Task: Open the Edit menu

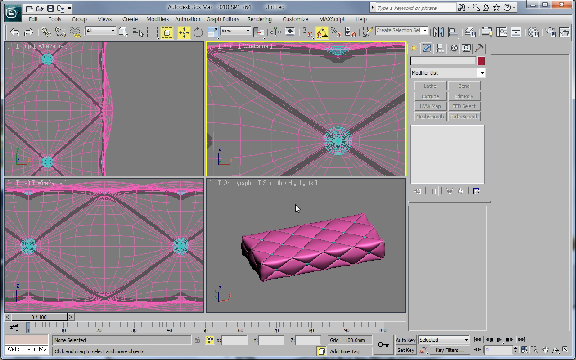Action: pos(33,19)
